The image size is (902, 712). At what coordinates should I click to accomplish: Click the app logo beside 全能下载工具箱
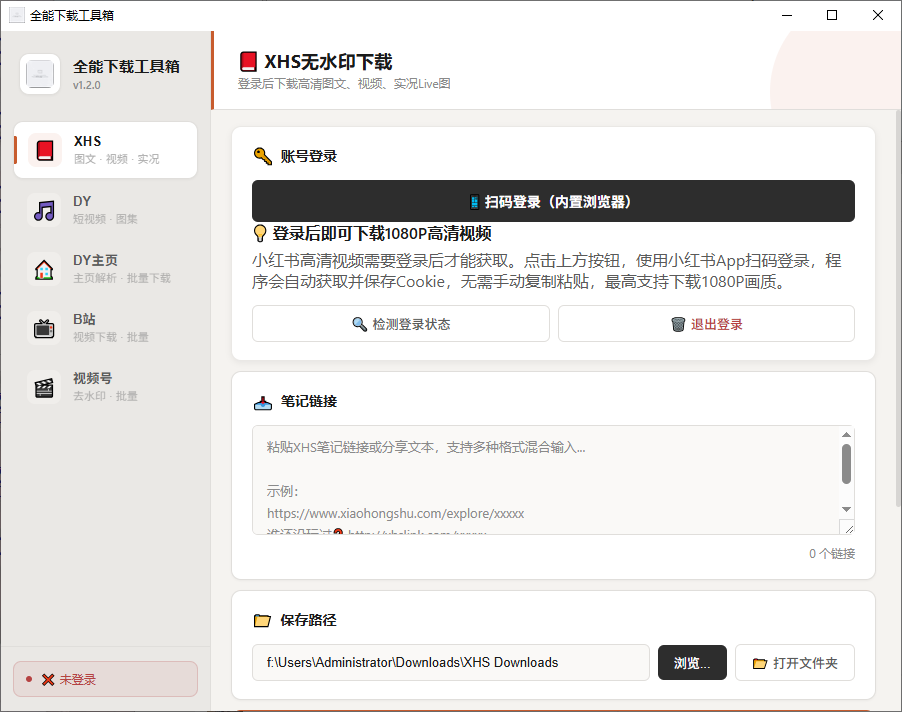[x=40, y=74]
